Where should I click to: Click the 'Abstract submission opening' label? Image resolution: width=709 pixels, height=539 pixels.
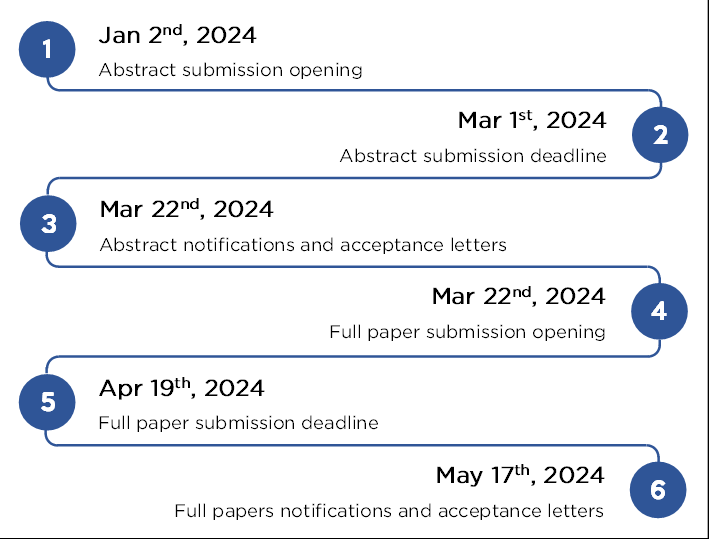(230, 70)
